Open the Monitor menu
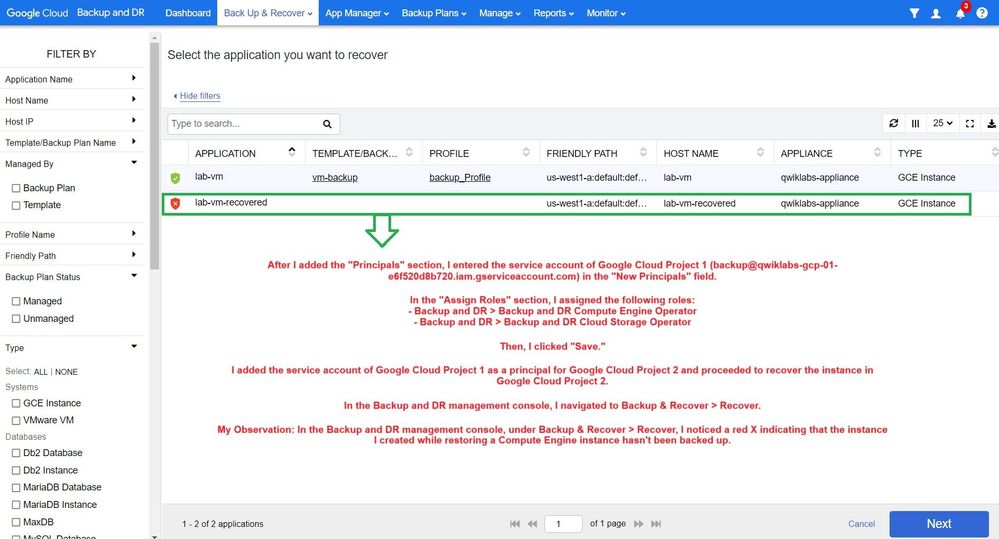 pos(606,13)
